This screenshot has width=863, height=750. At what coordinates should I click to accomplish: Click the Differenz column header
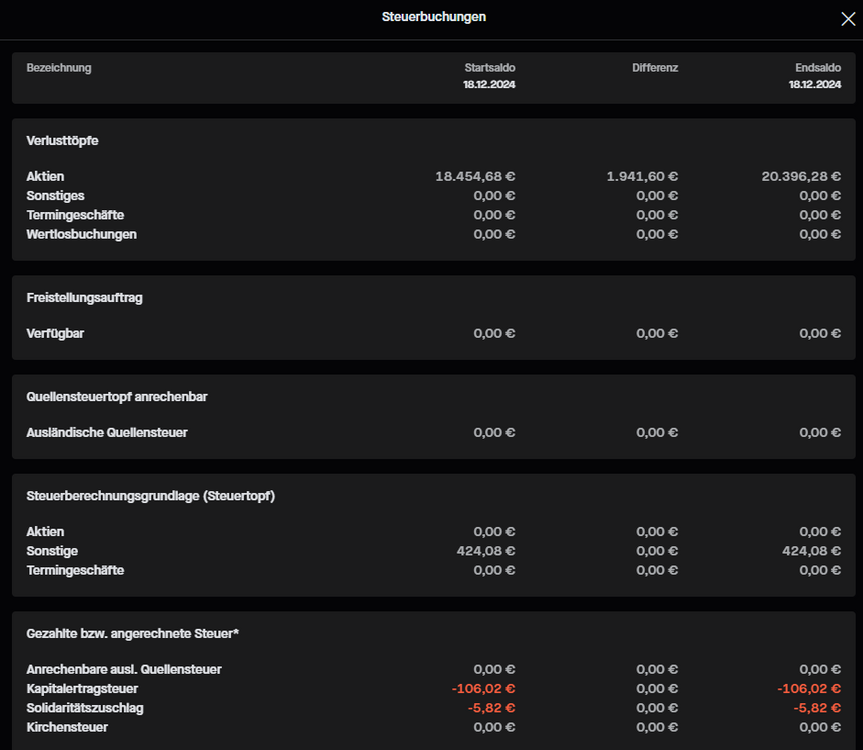point(655,68)
